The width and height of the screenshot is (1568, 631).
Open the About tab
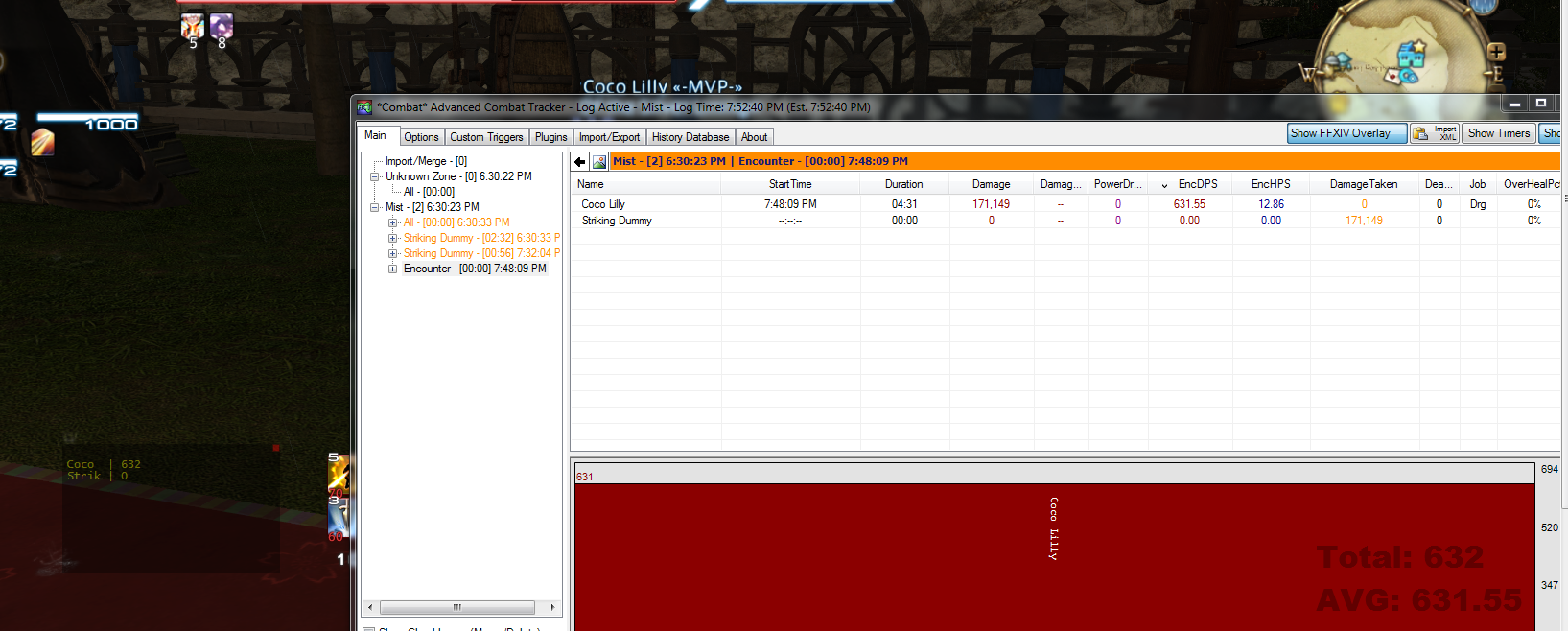click(x=755, y=137)
